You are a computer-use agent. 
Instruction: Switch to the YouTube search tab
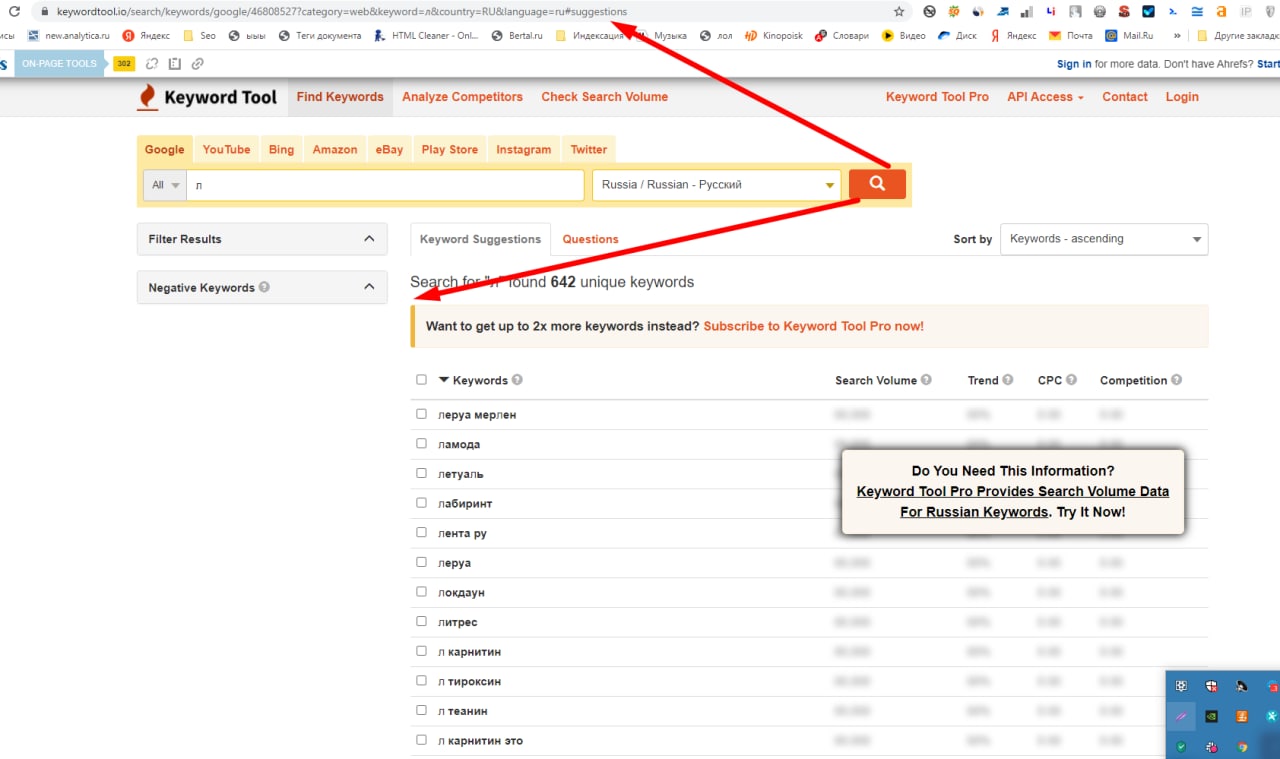coord(226,149)
